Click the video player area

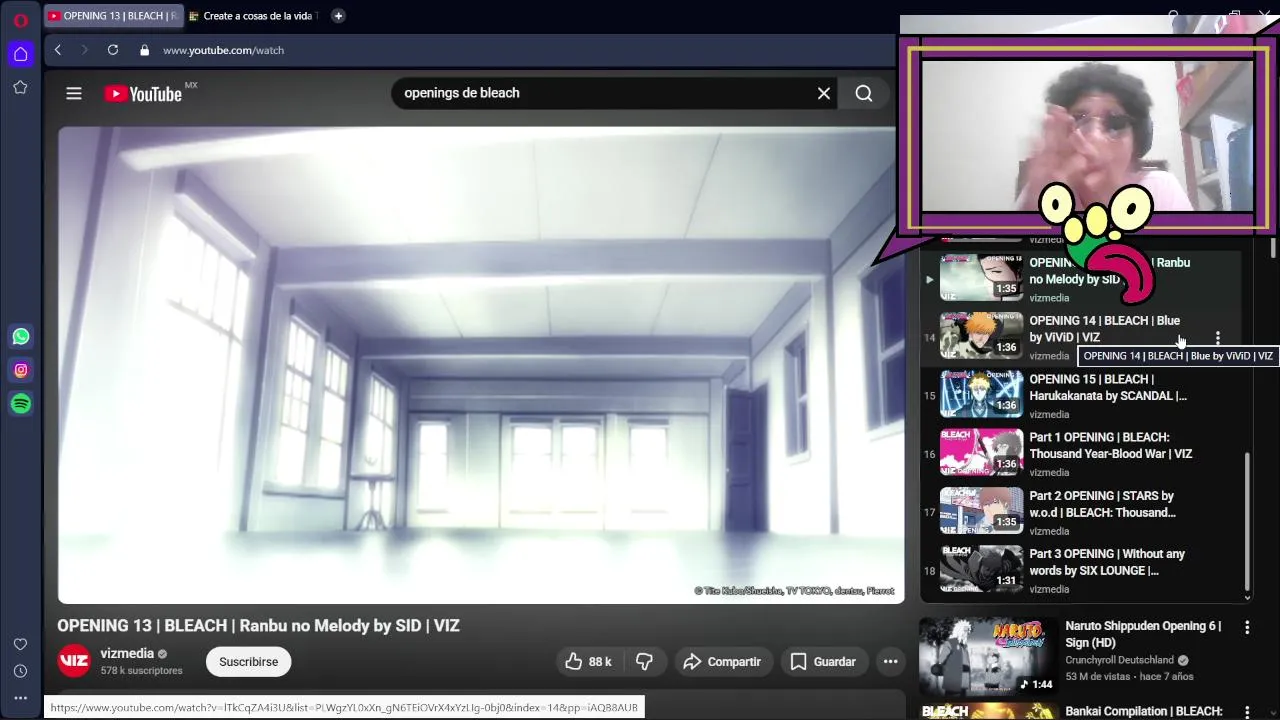481,365
